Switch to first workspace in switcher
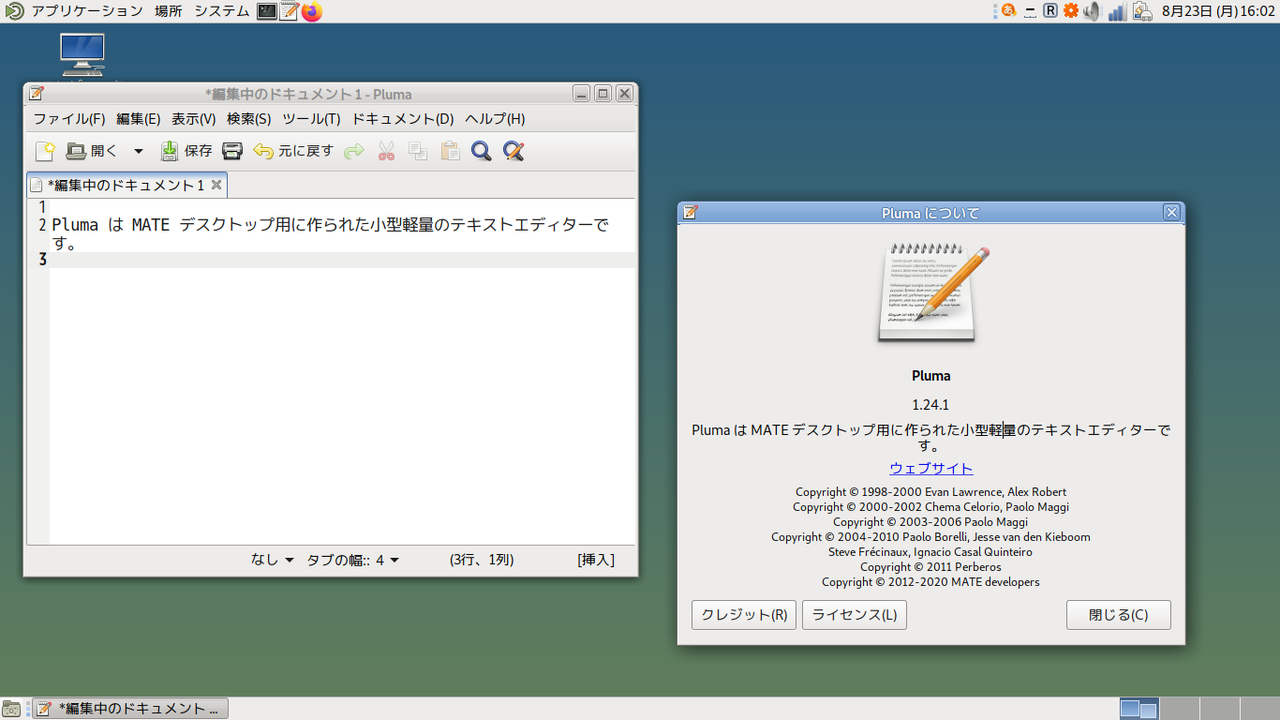This screenshot has width=1280, height=720. tap(1139, 709)
